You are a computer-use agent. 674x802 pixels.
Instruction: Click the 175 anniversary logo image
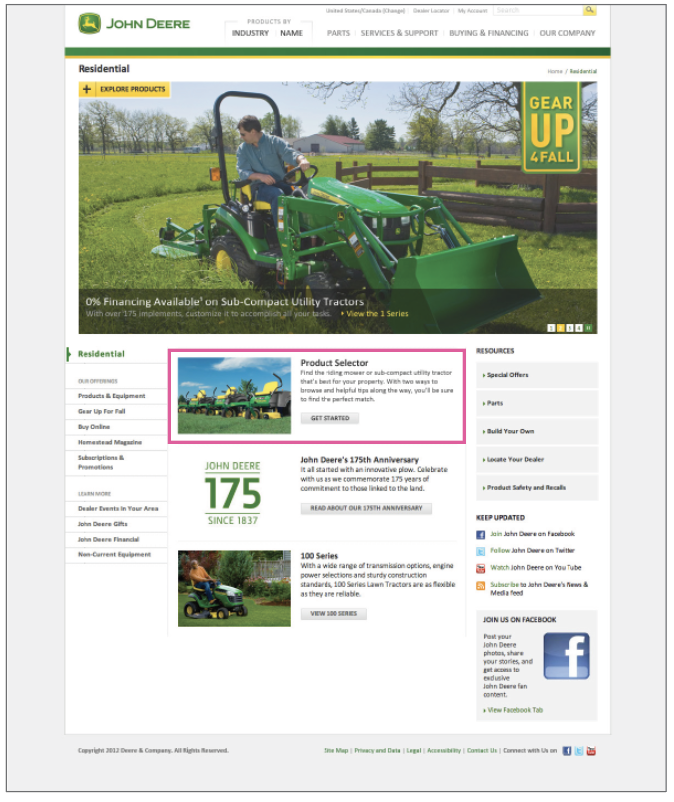pos(233,493)
